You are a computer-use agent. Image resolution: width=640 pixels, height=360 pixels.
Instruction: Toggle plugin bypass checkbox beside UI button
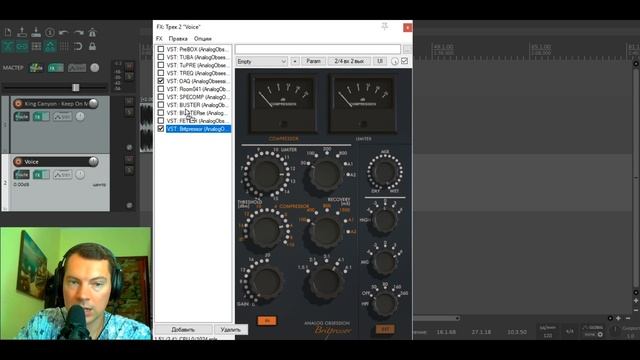click(x=404, y=61)
